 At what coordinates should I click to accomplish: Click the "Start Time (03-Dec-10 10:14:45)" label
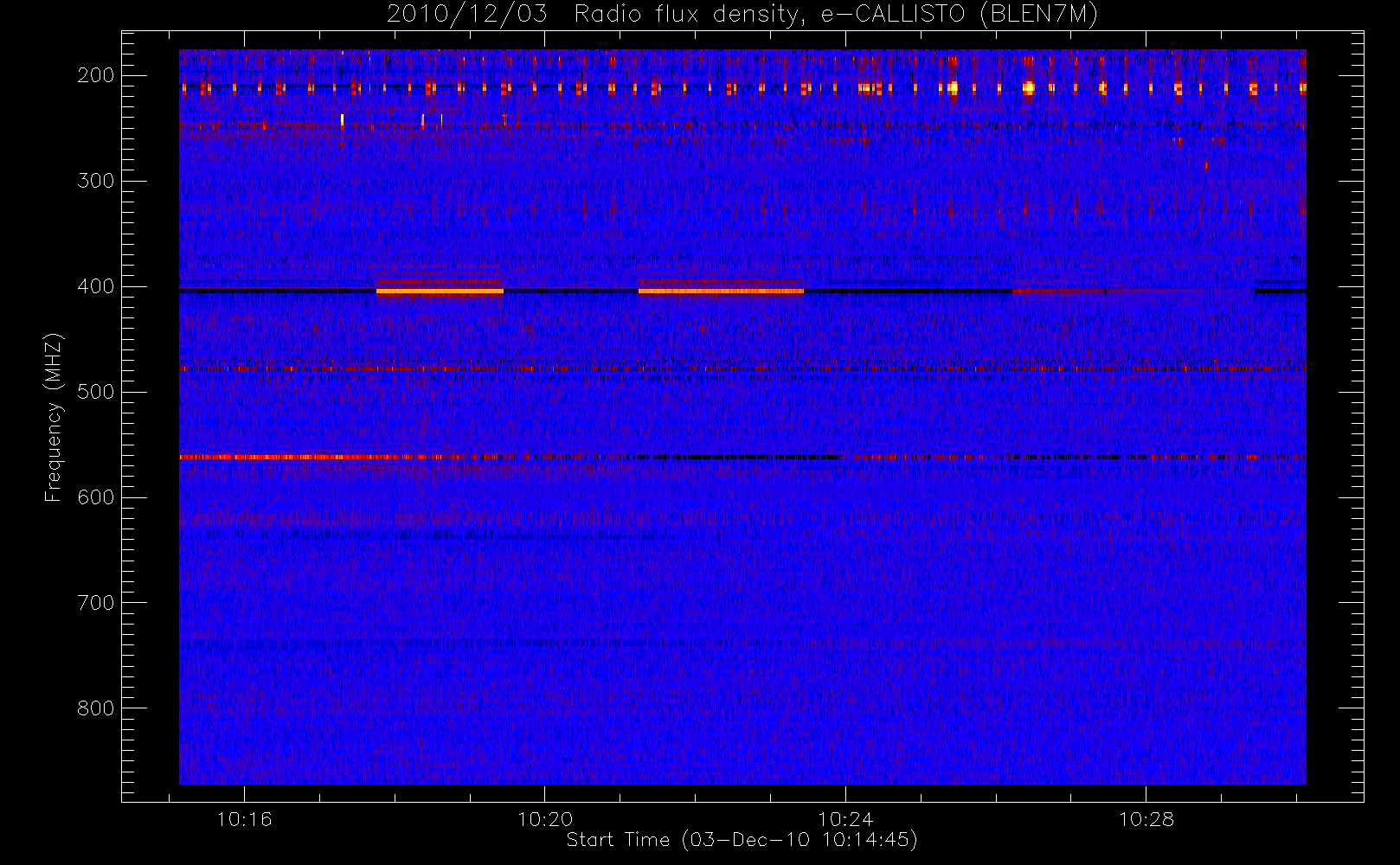point(742,840)
